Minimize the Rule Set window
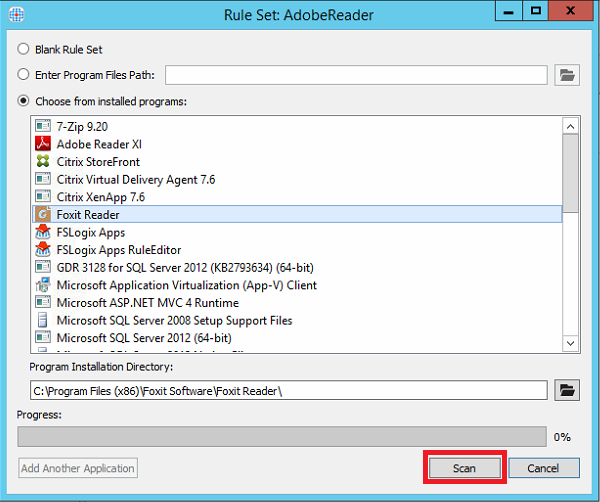Image resolution: width=600 pixels, height=502 pixels. pos(509,11)
